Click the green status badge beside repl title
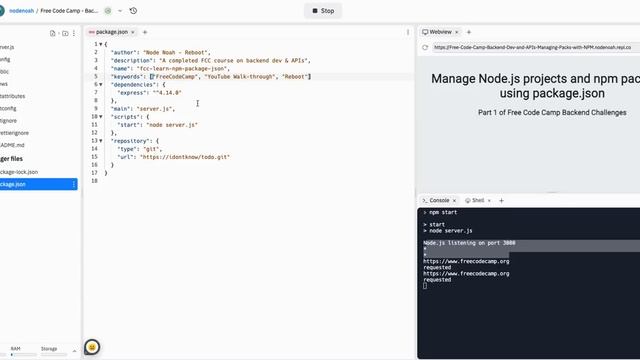 click(108, 11)
